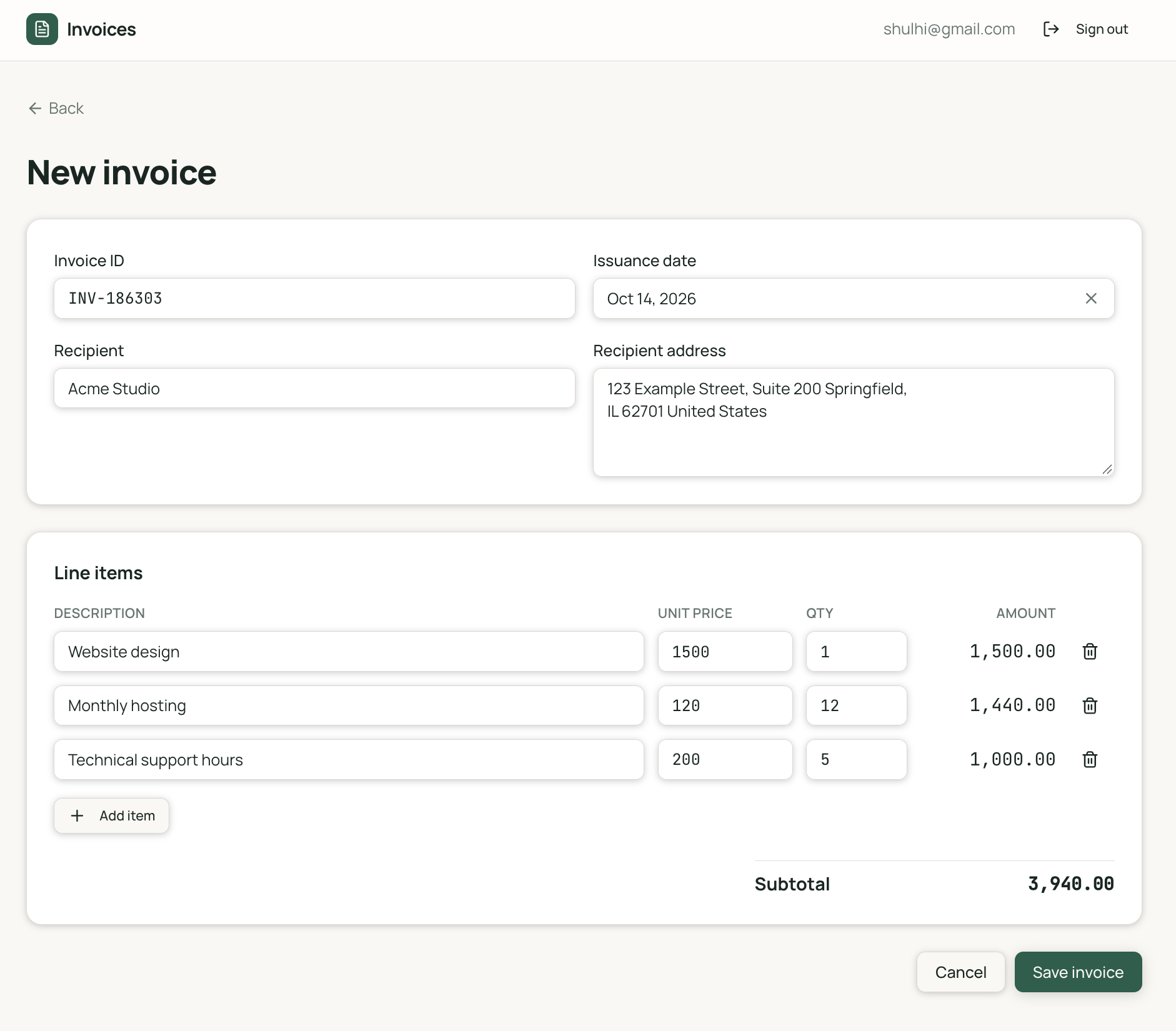Click the sign out arrow icon
The width and height of the screenshot is (1176, 1031).
click(1051, 29)
